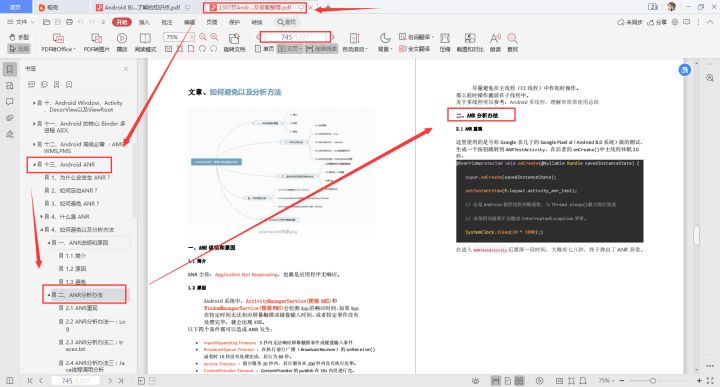Click the zoom slider in status bar

tap(652, 381)
